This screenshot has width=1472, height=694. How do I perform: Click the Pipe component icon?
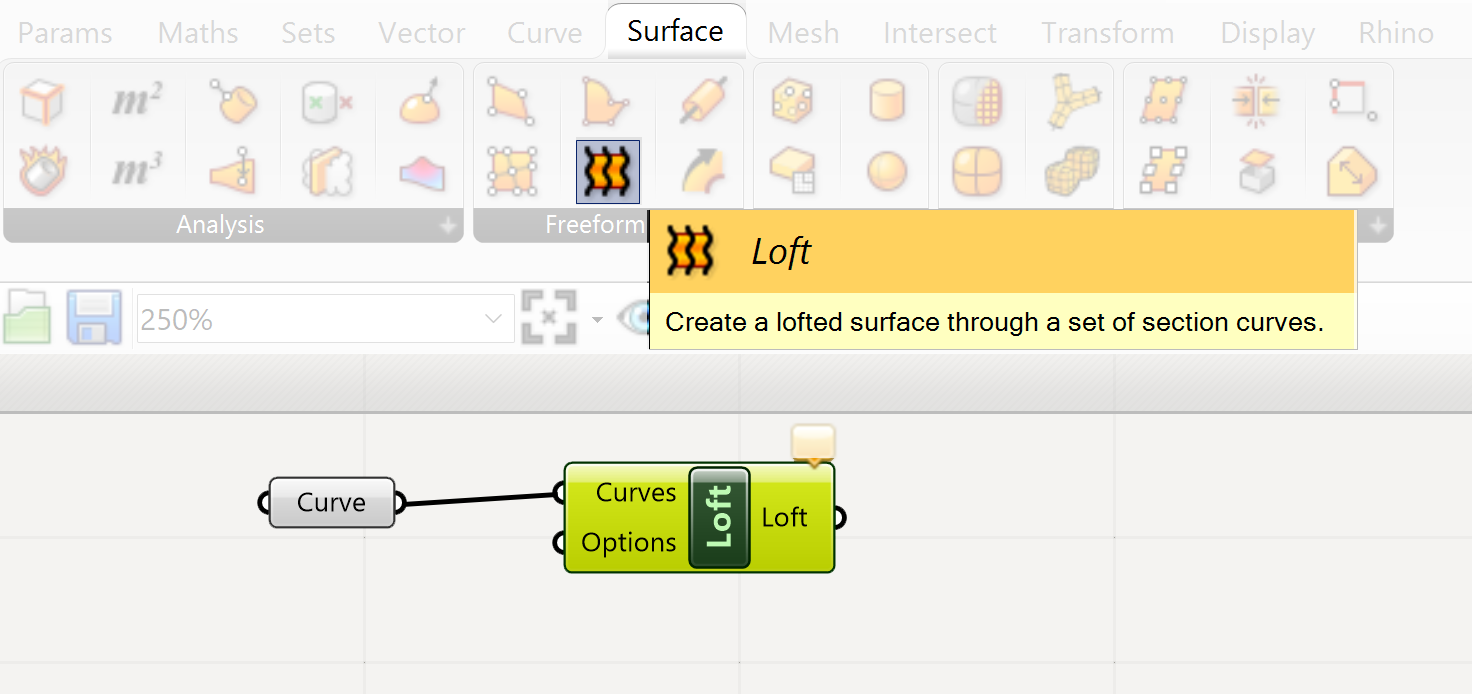pos(702,102)
